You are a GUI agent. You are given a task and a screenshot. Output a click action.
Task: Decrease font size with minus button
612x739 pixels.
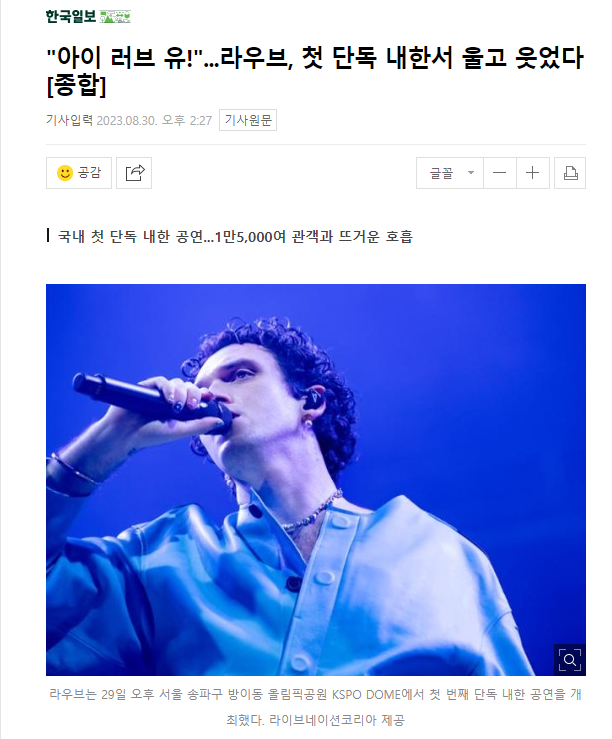coord(499,173)
